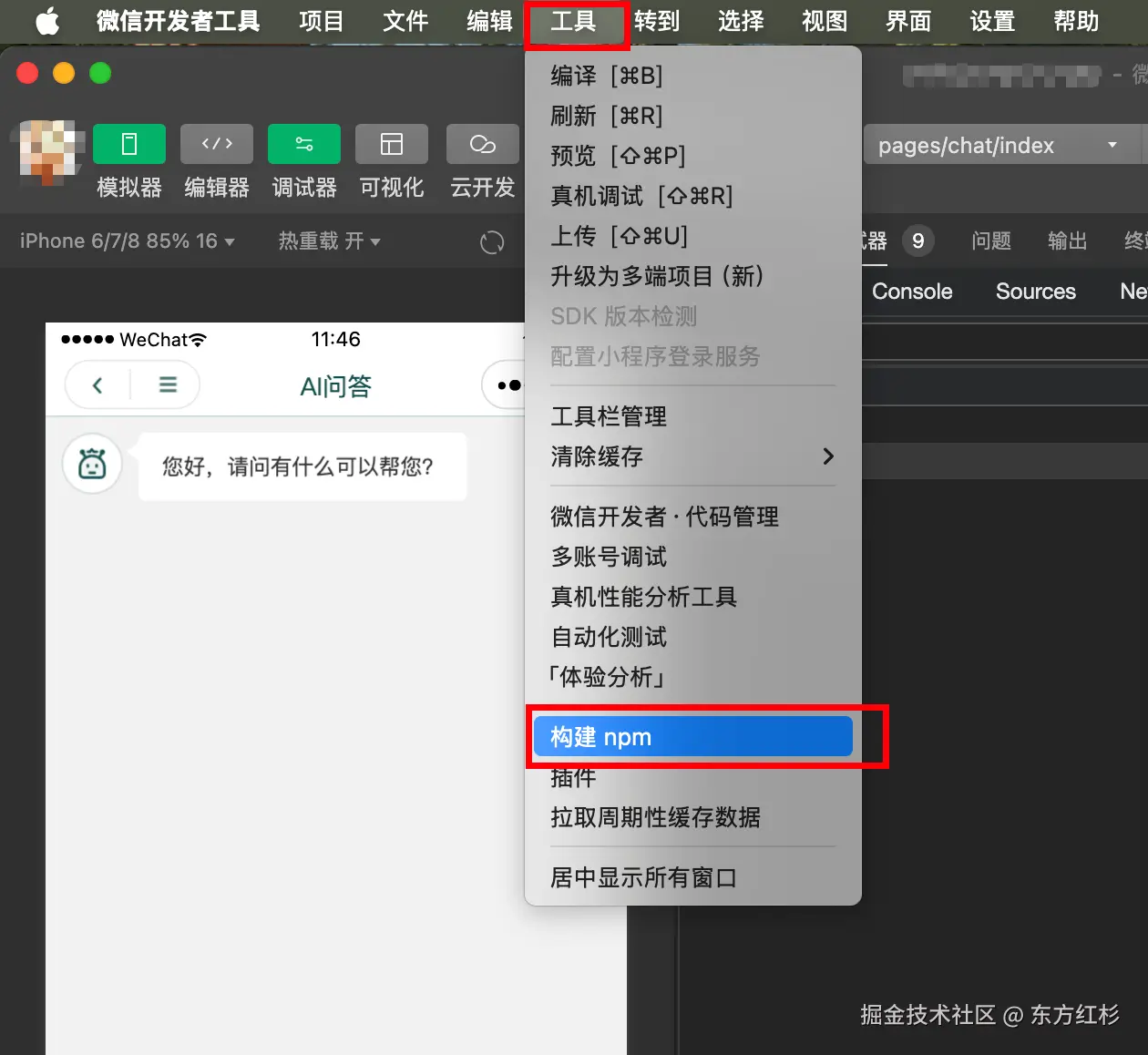Open the iPhone 6/7/8 device dropdown

(128, 241)
